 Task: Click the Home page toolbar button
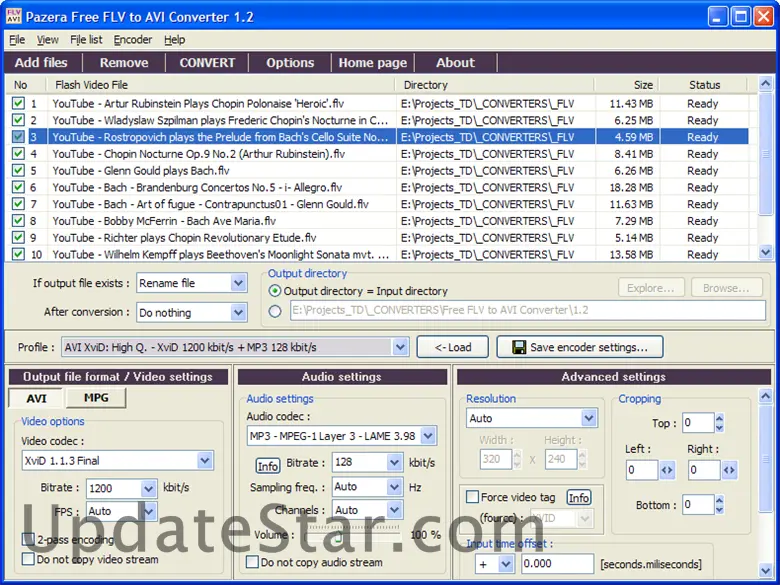click(373, 63)
